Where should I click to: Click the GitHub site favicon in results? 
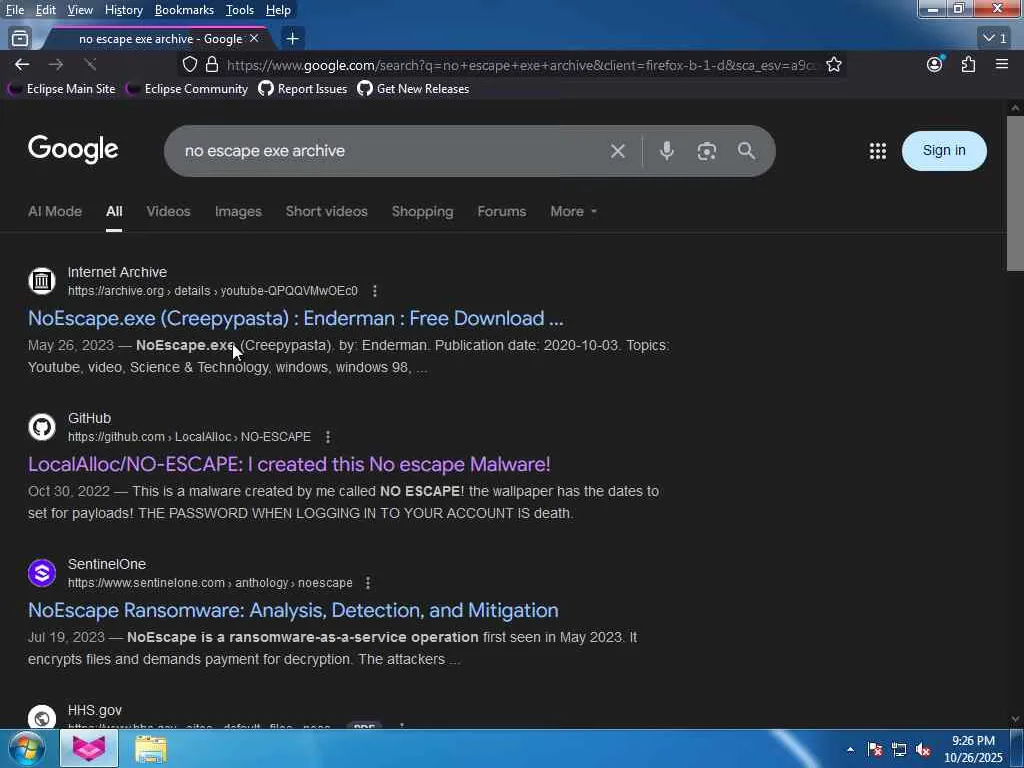(42, 427)
